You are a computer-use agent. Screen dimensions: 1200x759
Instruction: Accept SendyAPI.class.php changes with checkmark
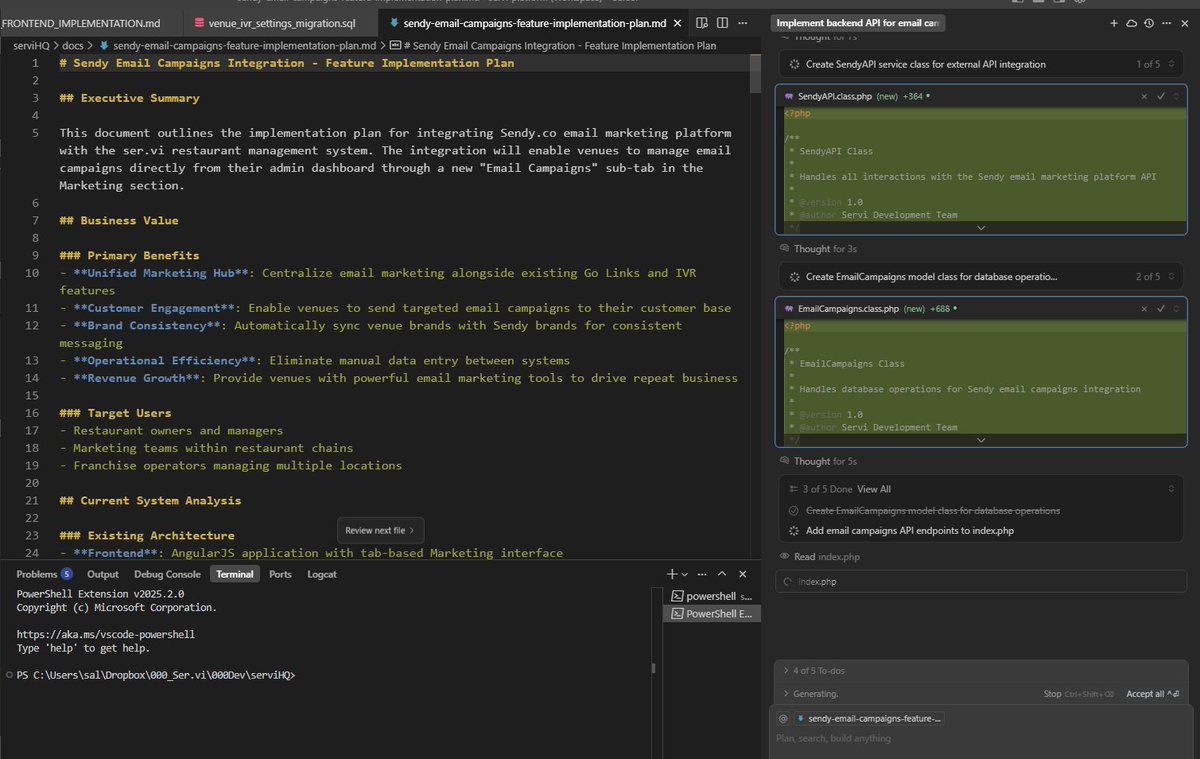1161,96
